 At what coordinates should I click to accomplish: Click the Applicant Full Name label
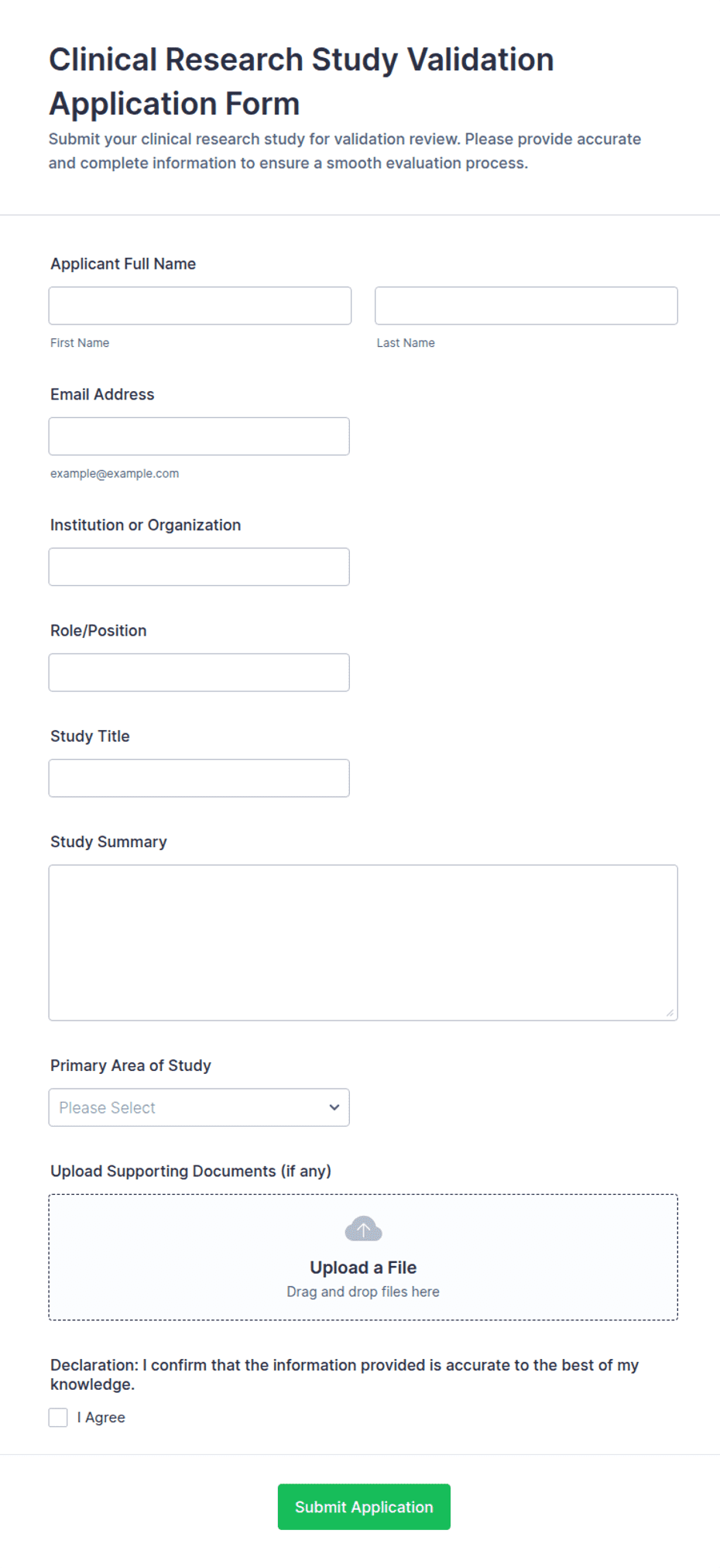[123, 263]
